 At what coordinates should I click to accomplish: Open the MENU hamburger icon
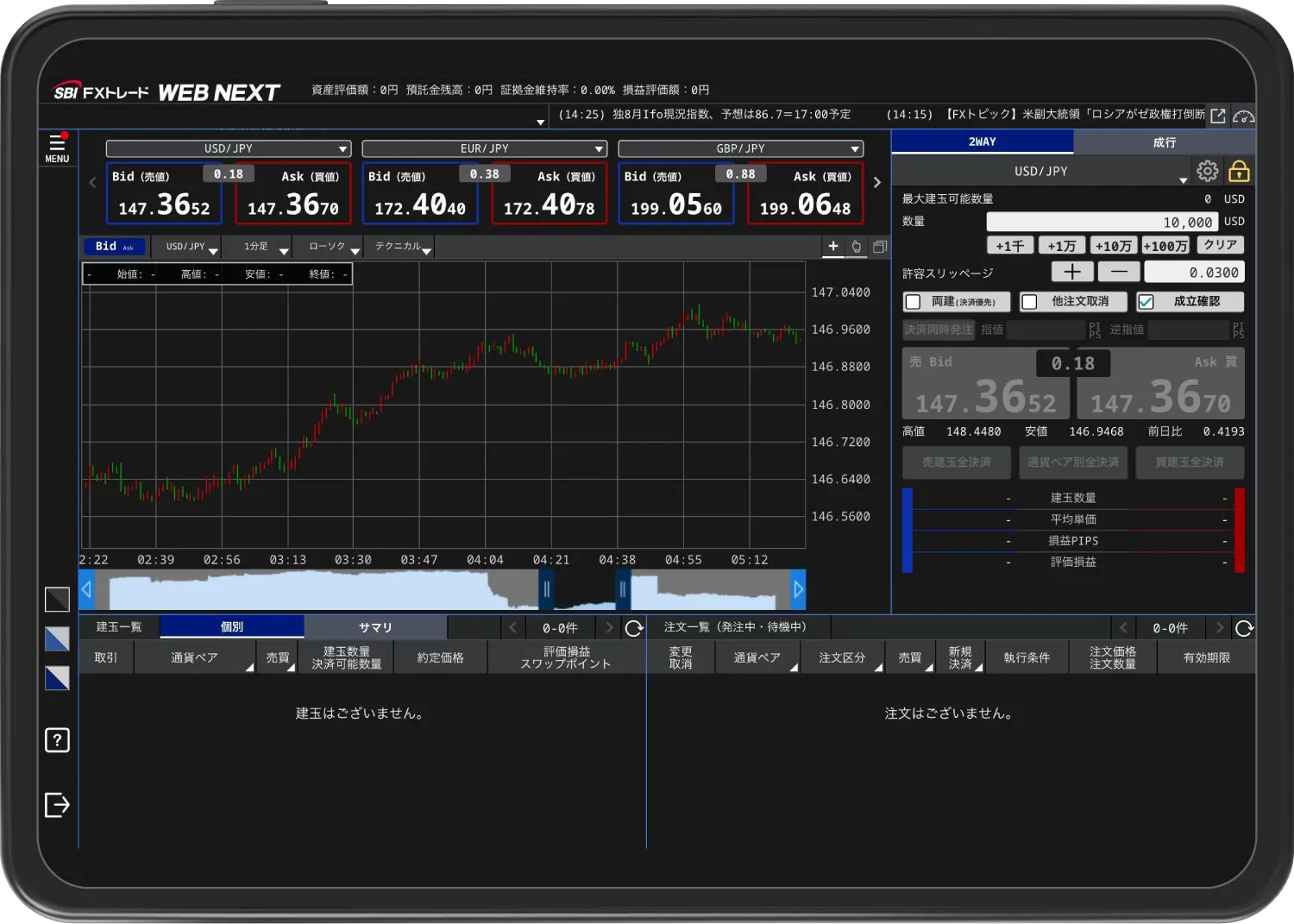pyautogui.click(x=57, y=148)
